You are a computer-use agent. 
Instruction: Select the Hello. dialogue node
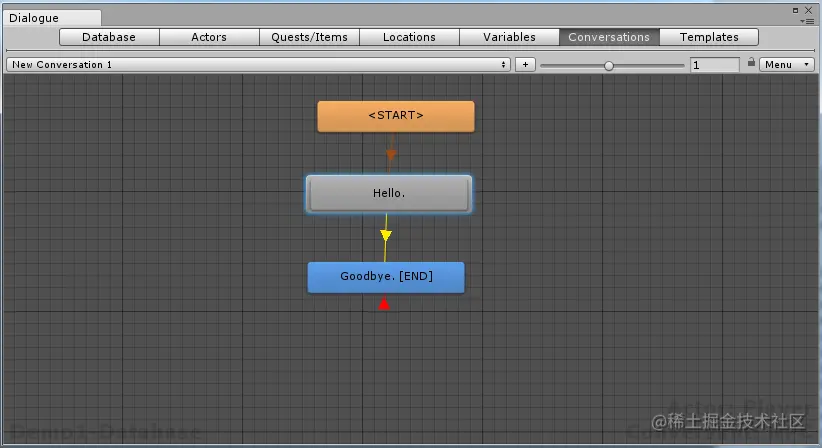point(389,194)
